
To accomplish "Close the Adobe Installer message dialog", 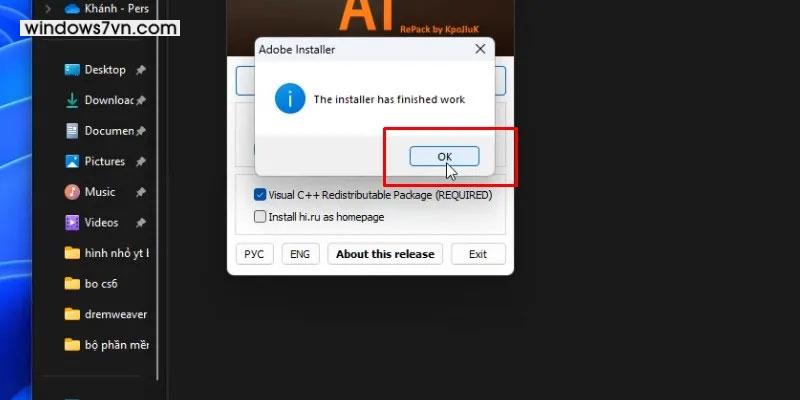I will click(480, 49).
